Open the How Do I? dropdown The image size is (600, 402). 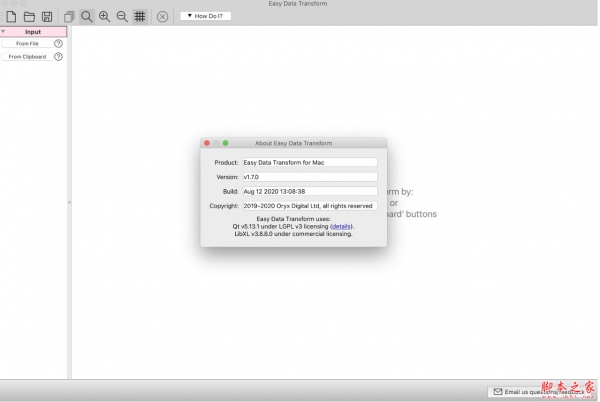point(205,16)
